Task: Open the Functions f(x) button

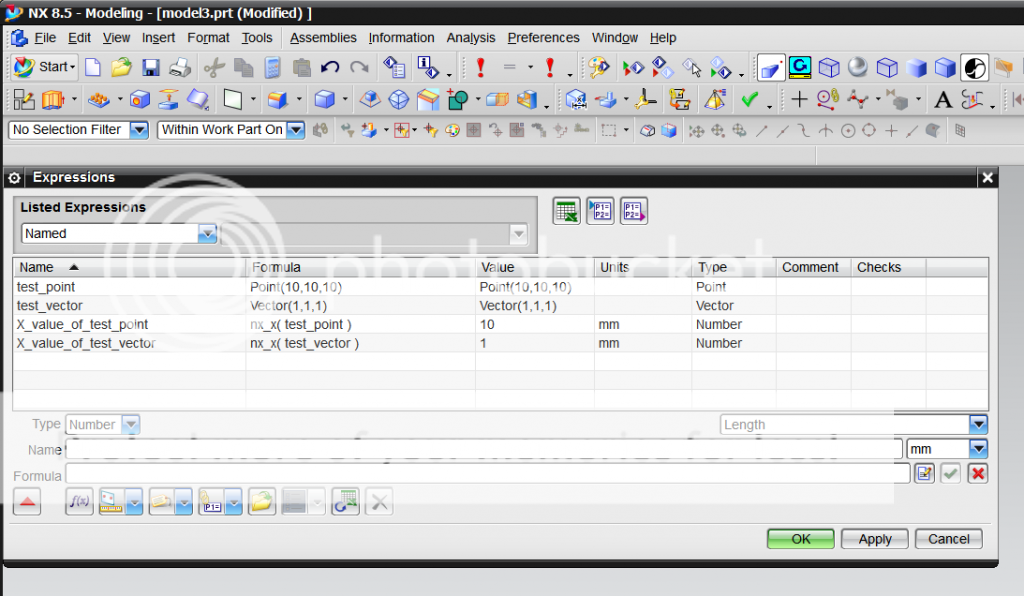Action: [79, 501]
